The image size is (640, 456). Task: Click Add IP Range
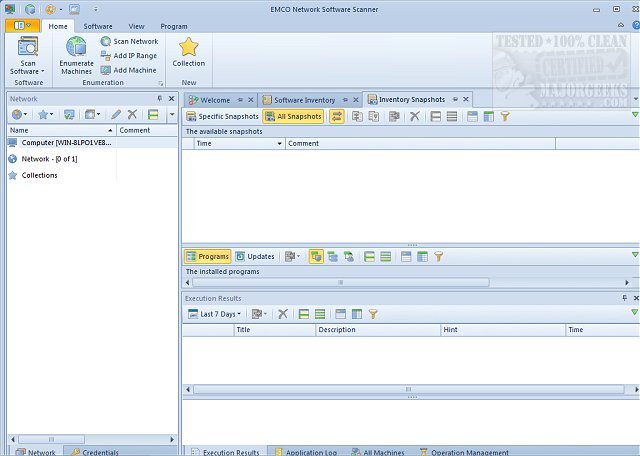pyautogui.click(x=129, y=56)
